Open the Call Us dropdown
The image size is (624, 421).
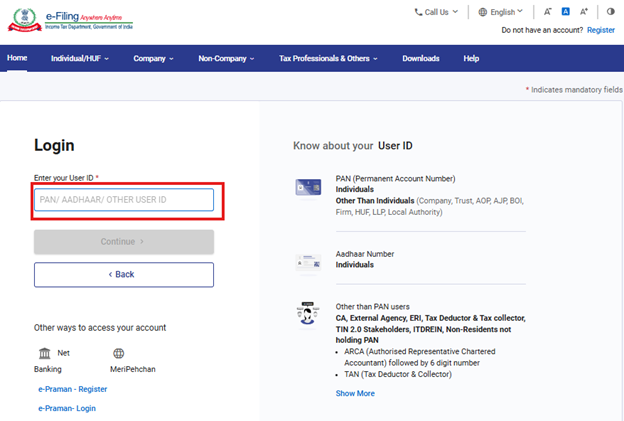pos(436,12)
